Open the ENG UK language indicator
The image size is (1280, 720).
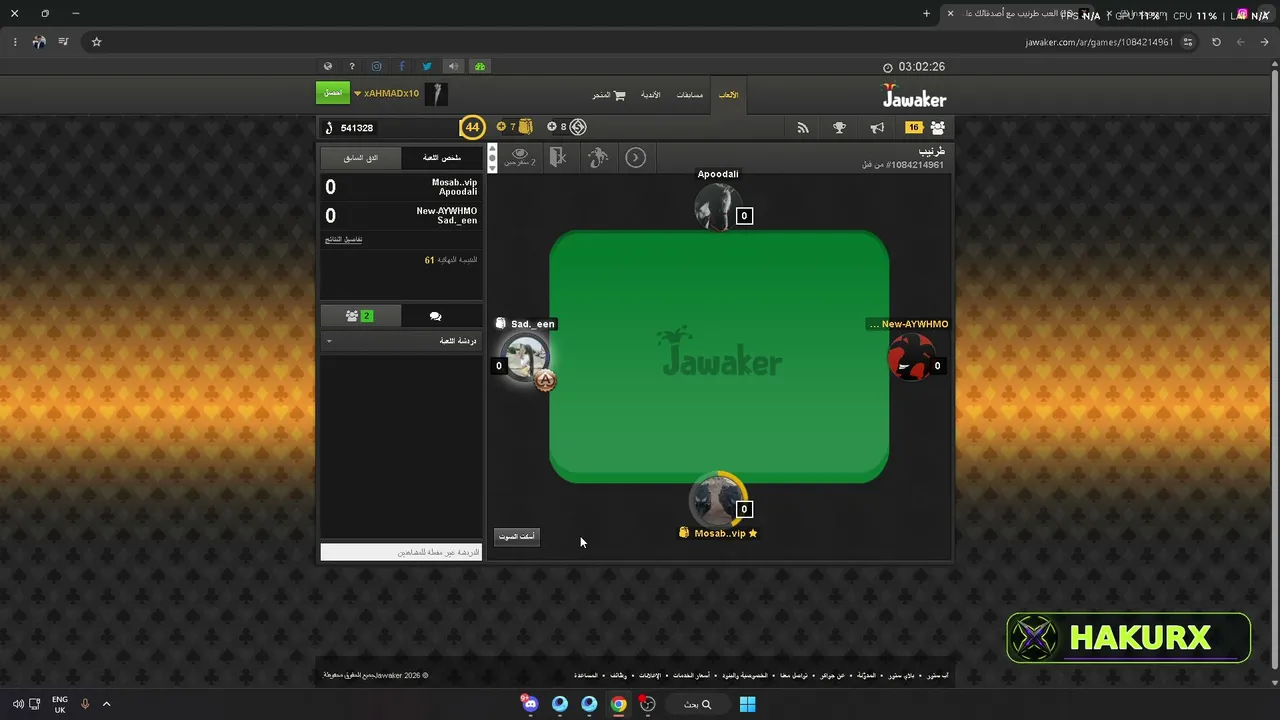pyautogui.click(x=60, y=704)
